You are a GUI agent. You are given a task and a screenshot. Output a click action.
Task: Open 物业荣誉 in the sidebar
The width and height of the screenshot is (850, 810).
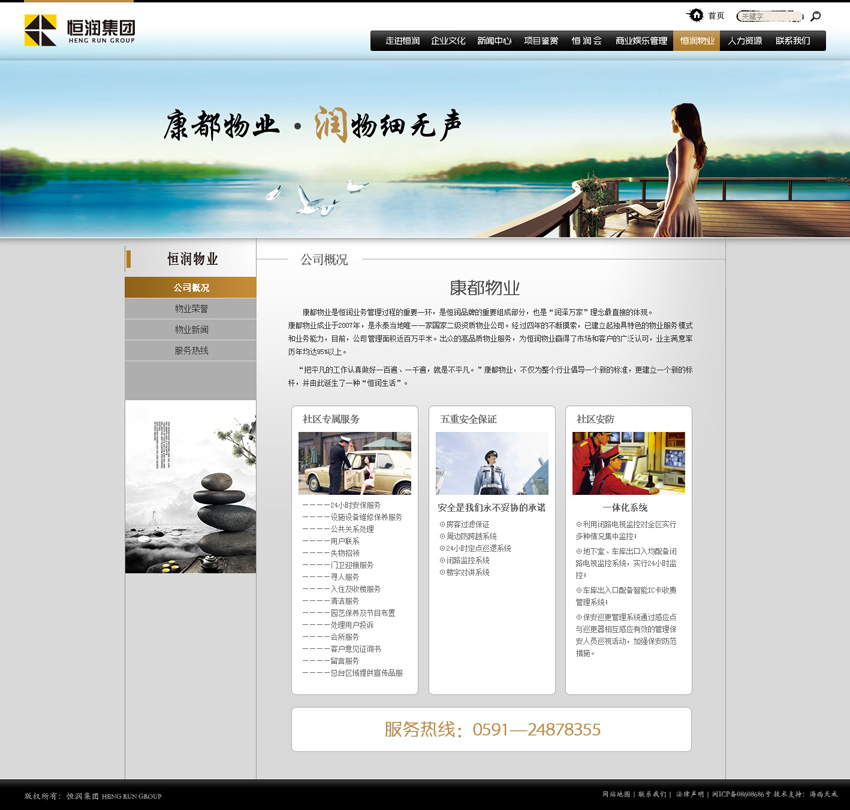(191, 309)
